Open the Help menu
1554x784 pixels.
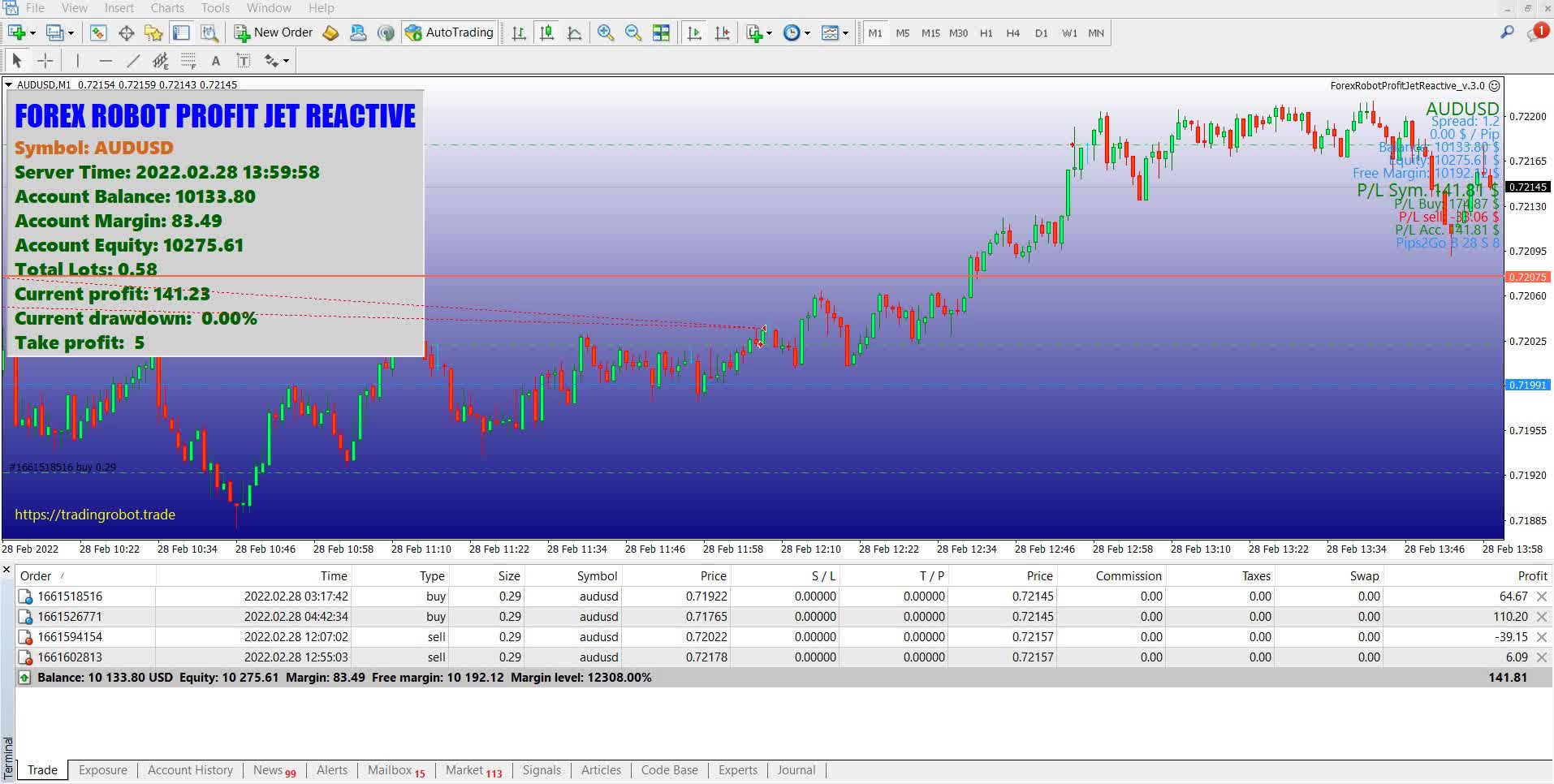click(x=321, y=8)
